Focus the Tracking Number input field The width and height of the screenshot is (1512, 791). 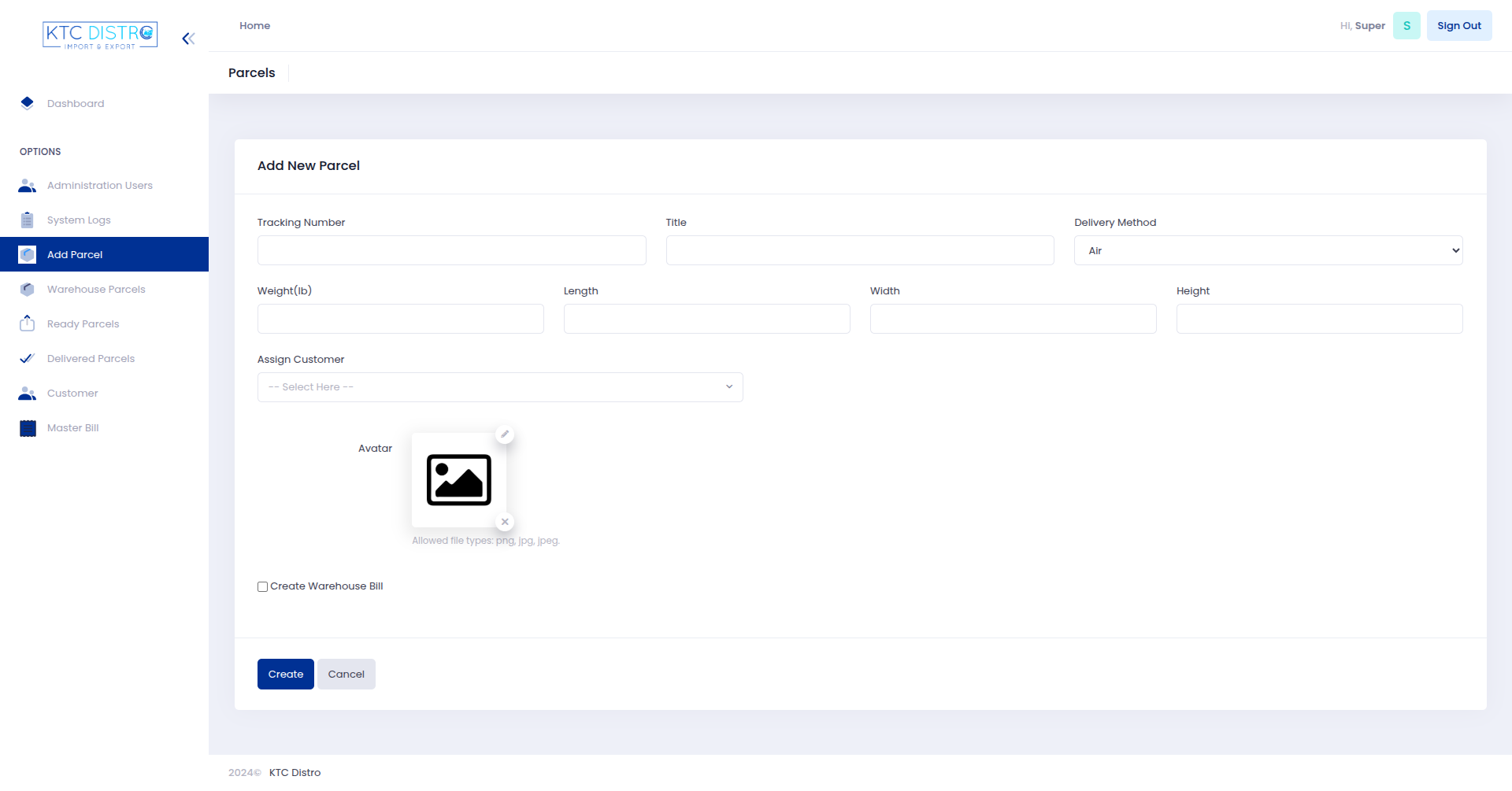pos(451,250)
